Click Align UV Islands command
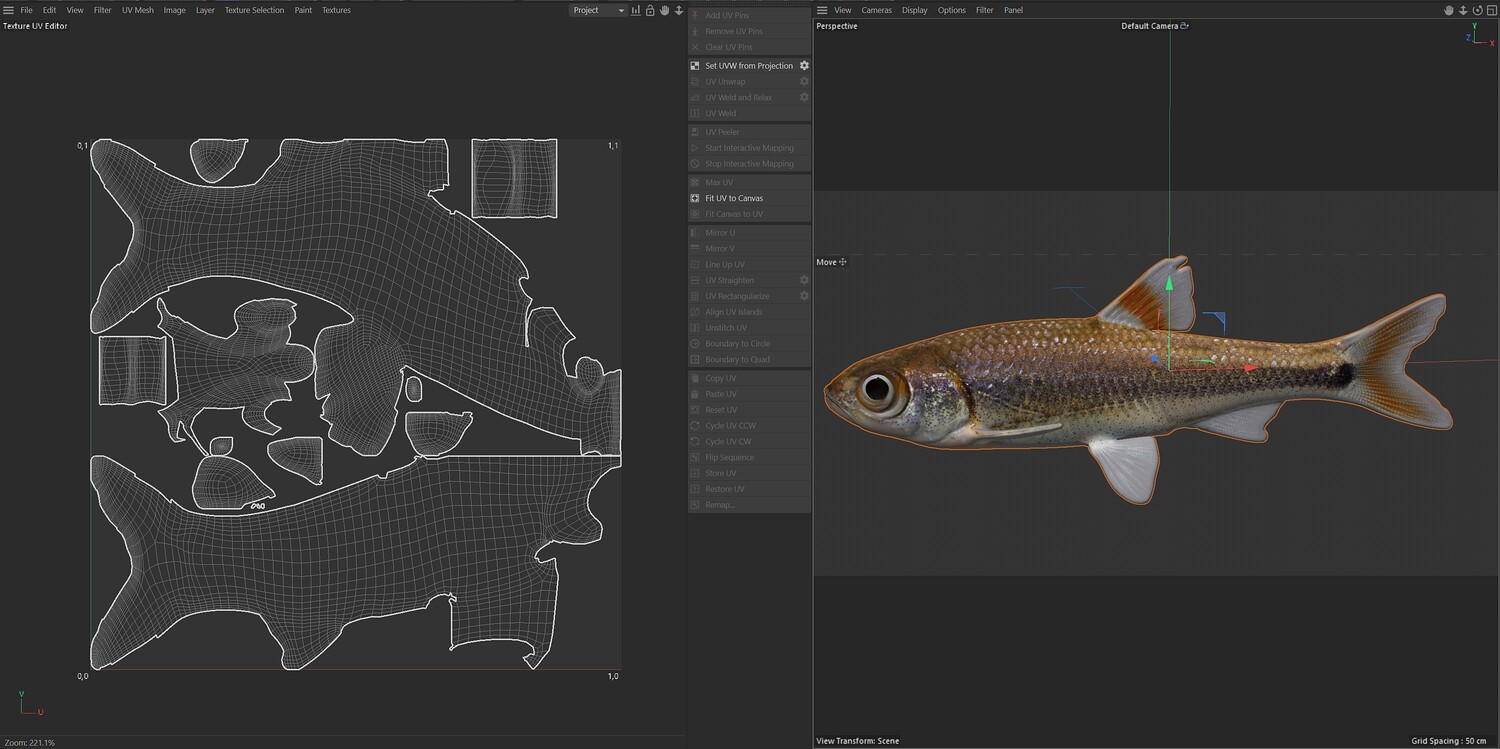The image size is (1500, 749). 749,312
